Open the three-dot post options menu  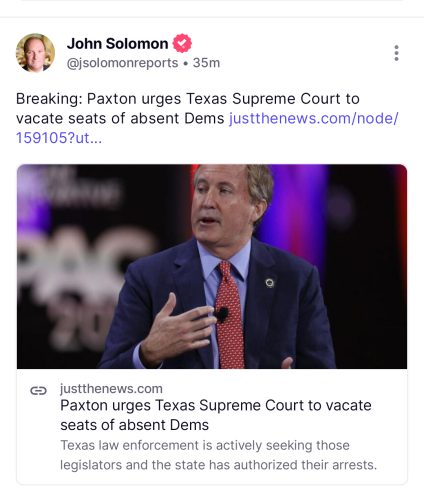point(396,53)
